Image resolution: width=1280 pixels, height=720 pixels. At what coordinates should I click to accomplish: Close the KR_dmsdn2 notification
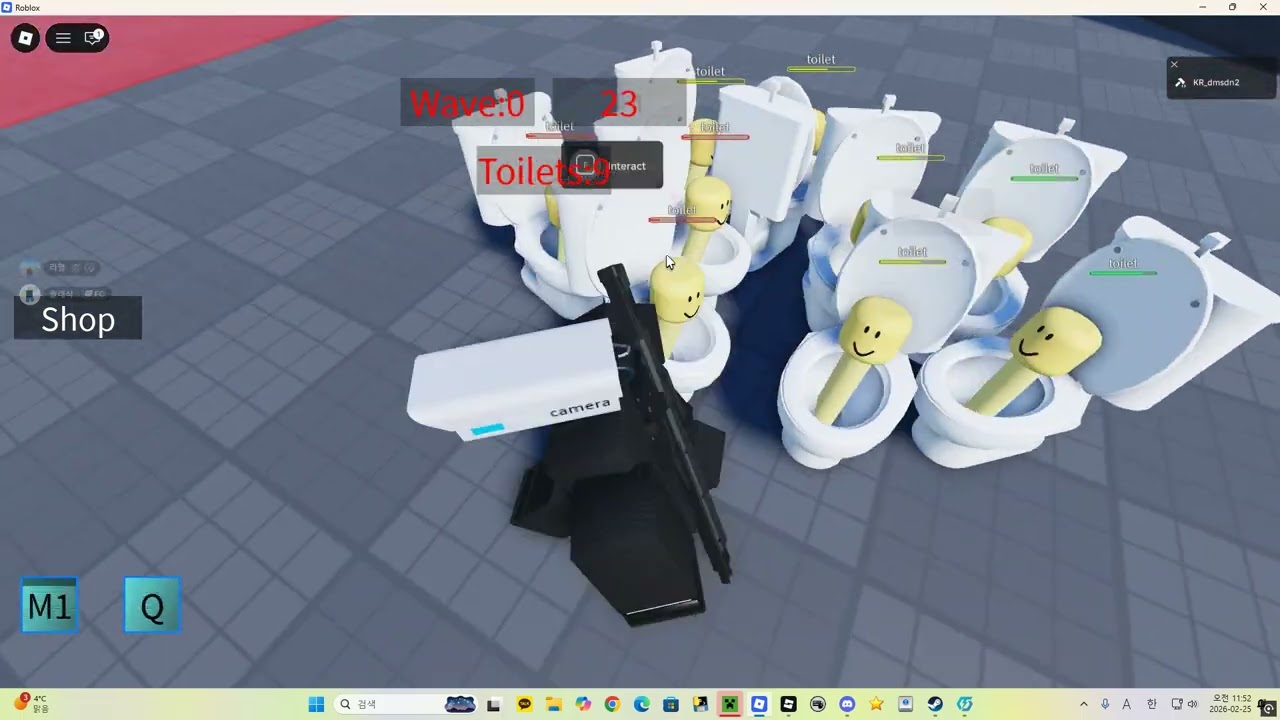point(1174,65)
